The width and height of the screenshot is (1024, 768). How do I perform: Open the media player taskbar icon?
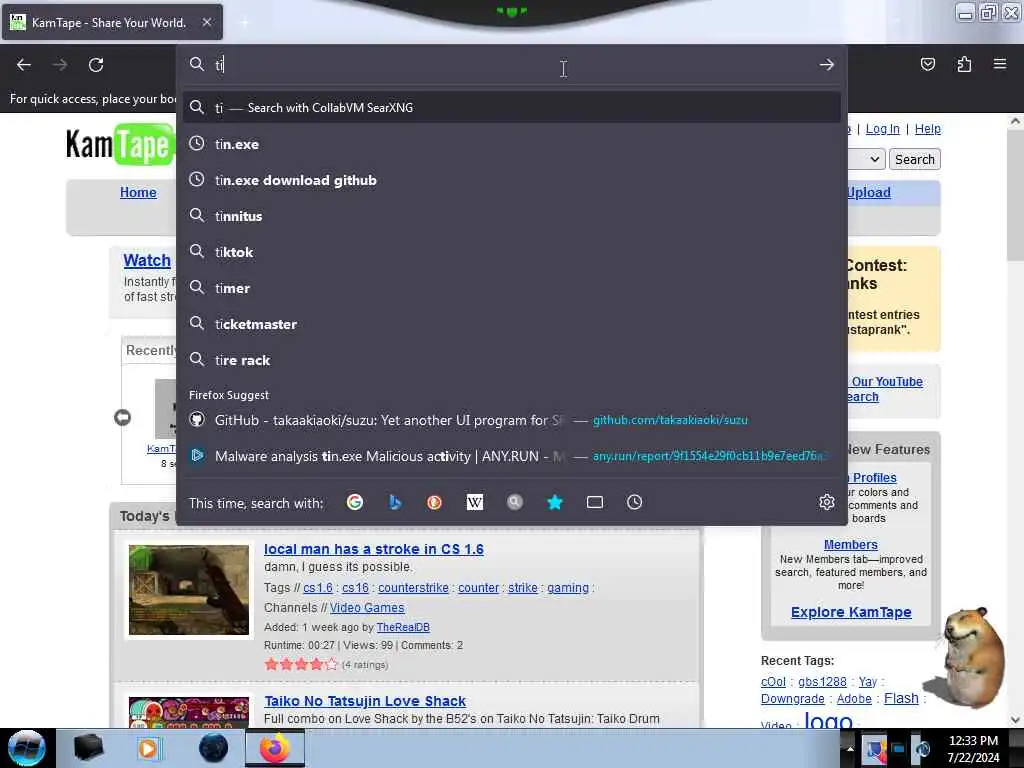pyautogui.click(x=149, y=748)
